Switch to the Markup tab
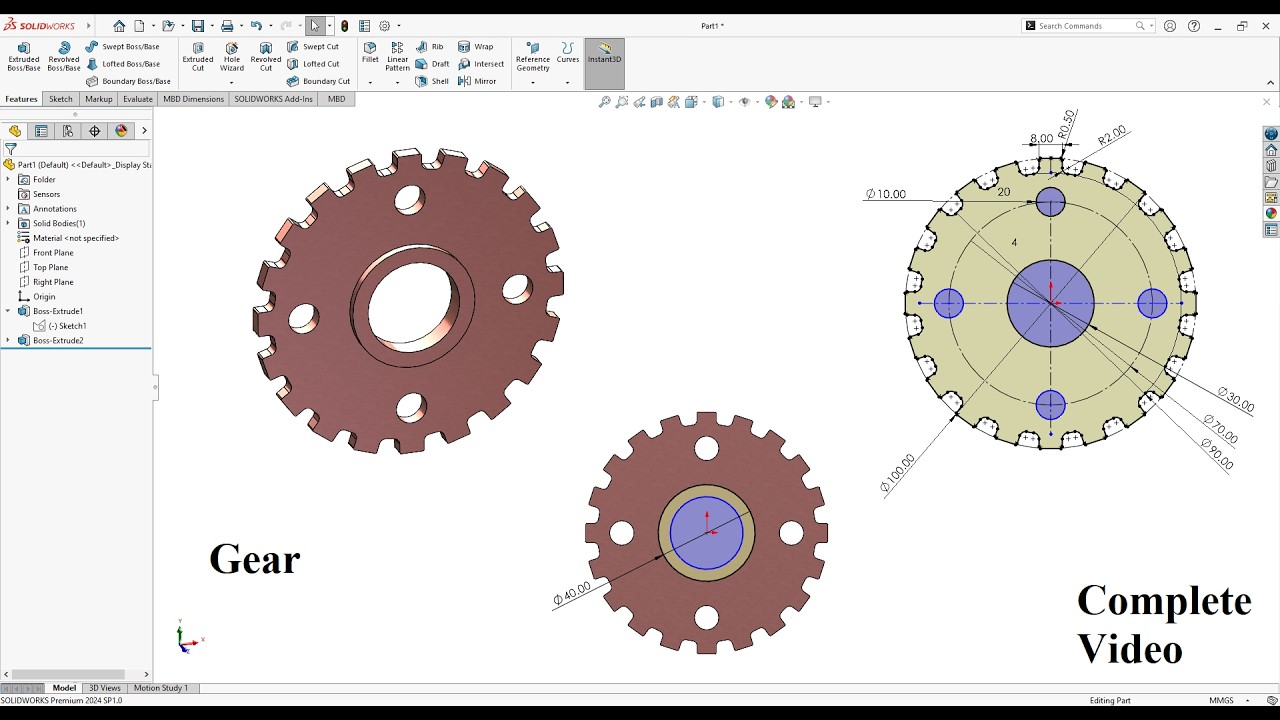The image size is (1280, 720). pos(99,99)
